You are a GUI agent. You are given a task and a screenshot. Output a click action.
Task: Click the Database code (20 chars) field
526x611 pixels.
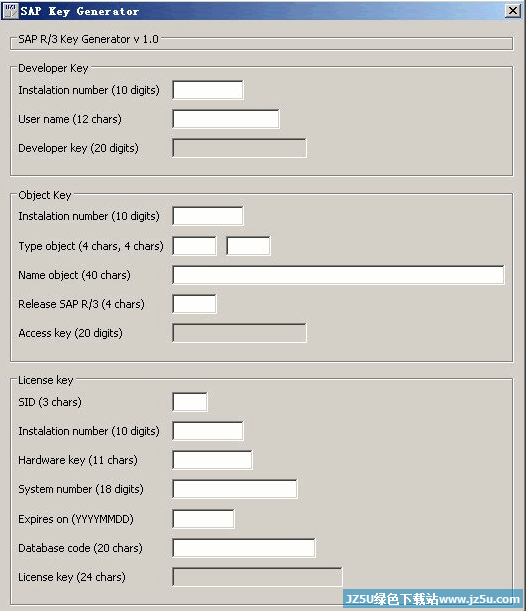click(244, 548)
